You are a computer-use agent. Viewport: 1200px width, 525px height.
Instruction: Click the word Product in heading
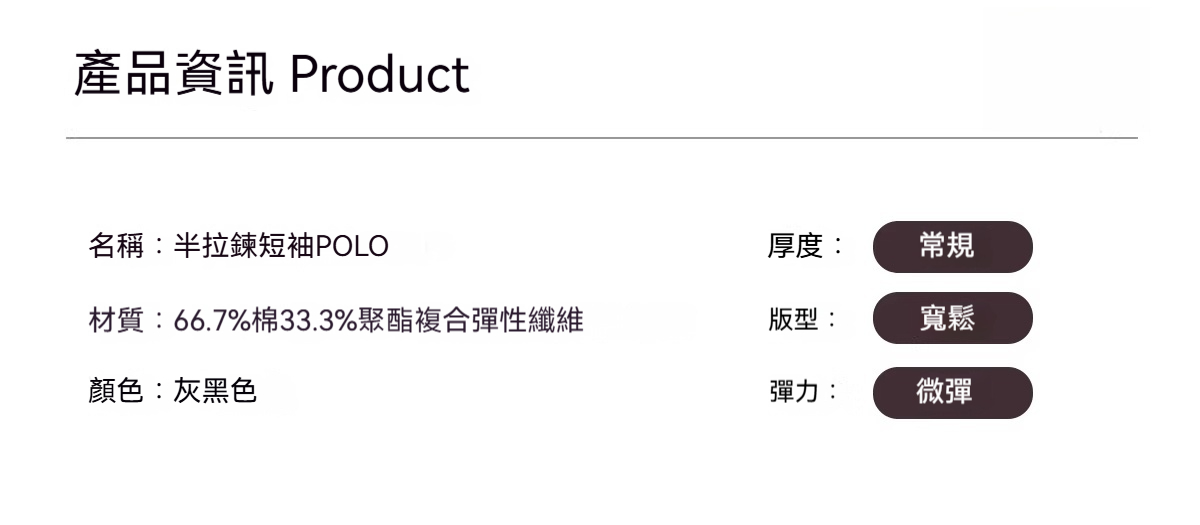click(380, 75)
